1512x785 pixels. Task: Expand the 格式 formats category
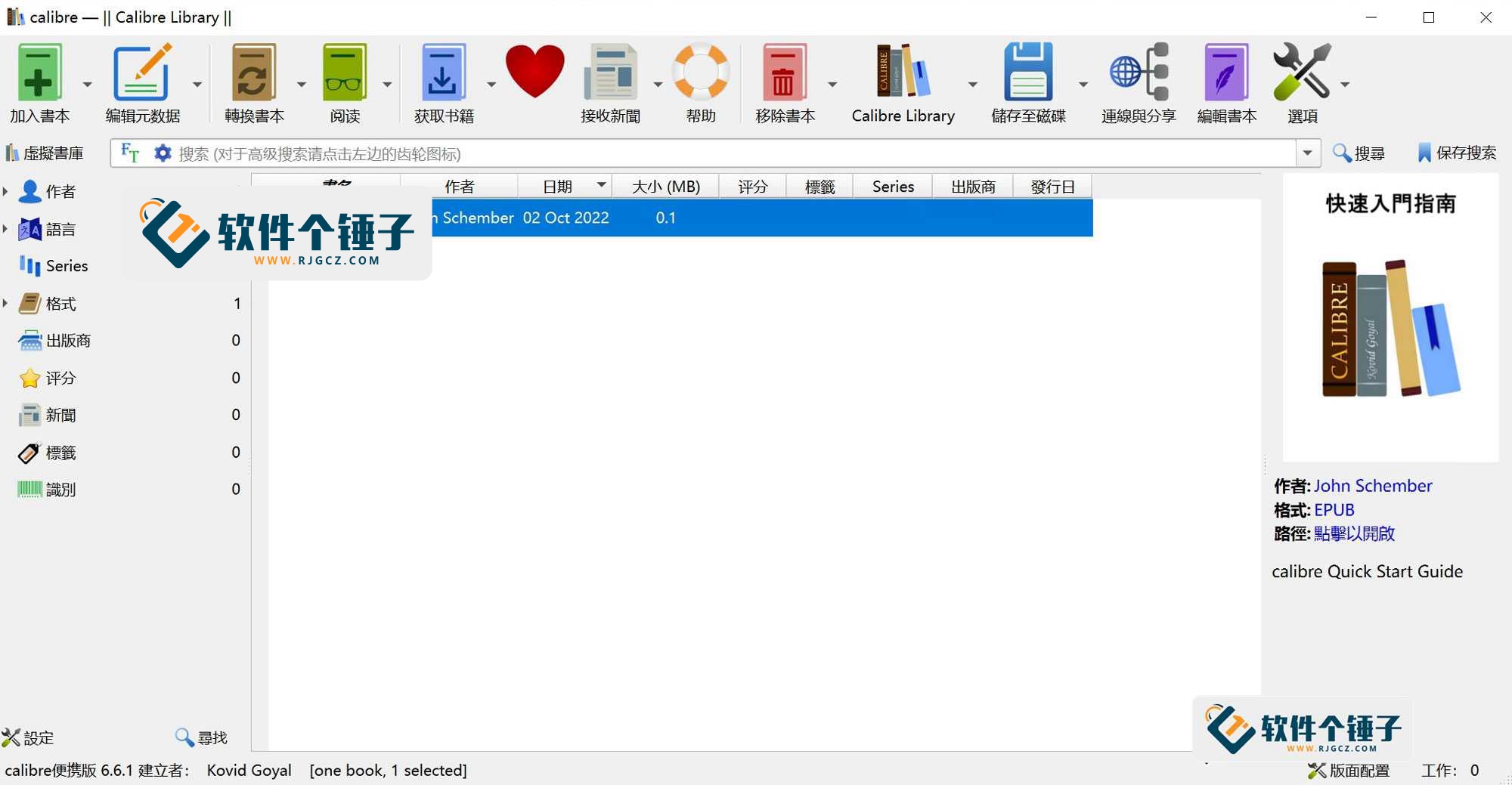[5, 303]
